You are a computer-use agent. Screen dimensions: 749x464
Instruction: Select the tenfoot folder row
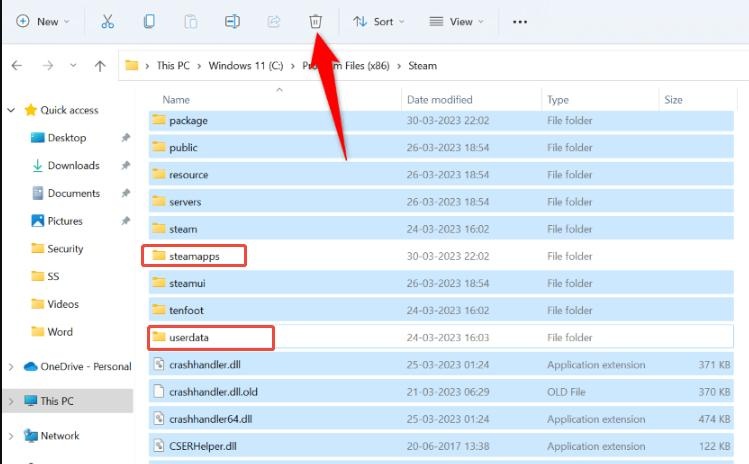tap(441, 310)
